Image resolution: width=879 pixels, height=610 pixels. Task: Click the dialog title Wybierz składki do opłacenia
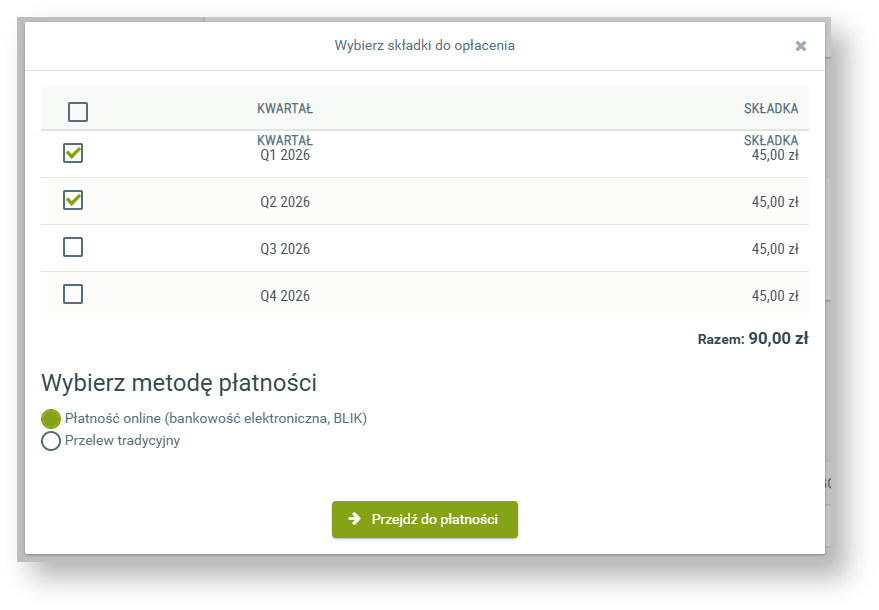click(425, 45)
